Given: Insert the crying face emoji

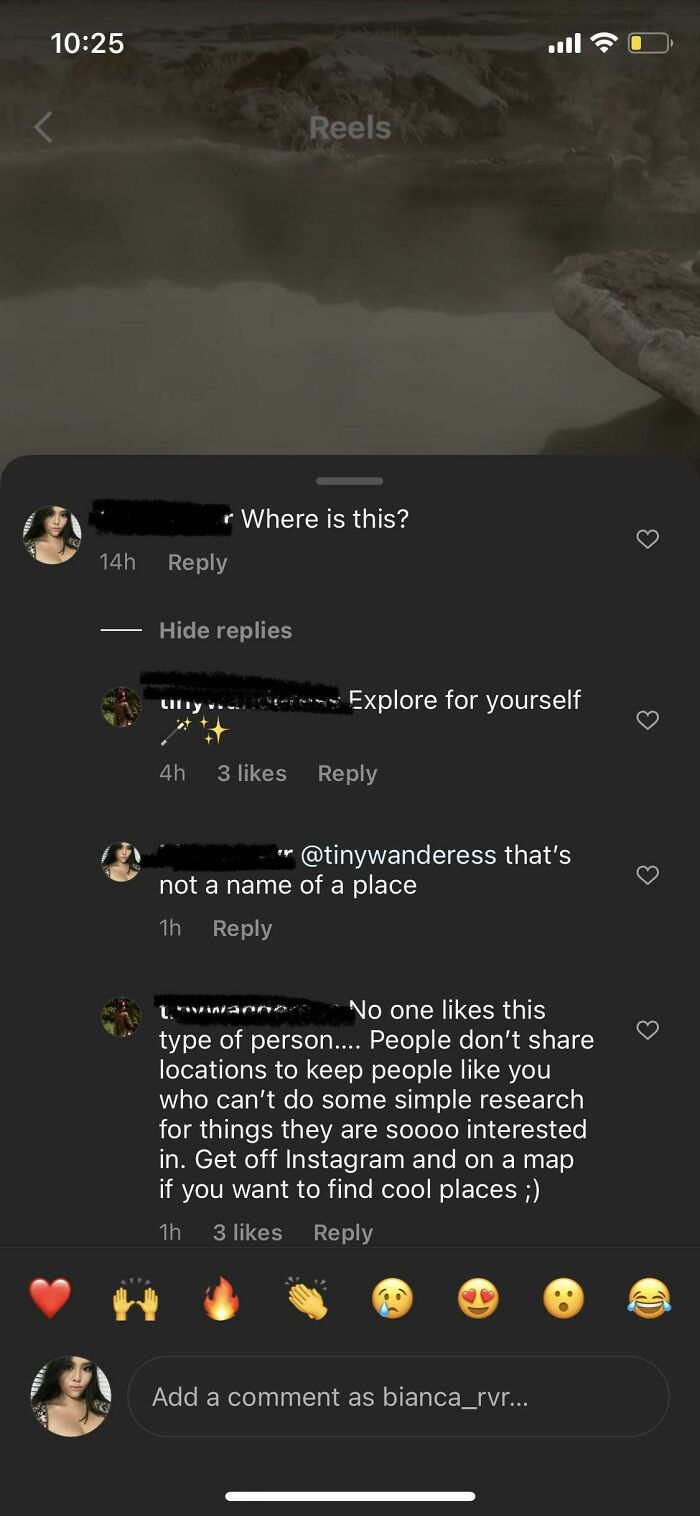Looking at the screenshot, I should [392, 1299].
